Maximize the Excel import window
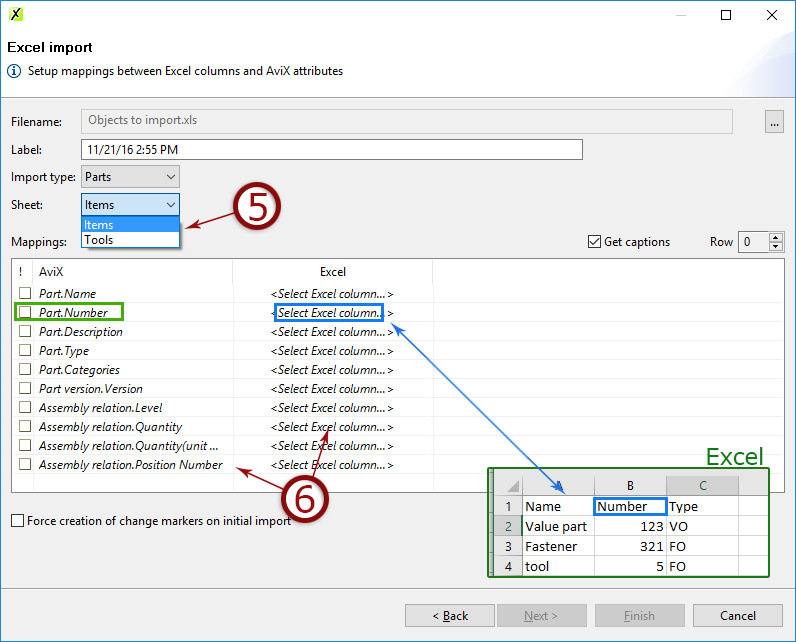This screenshot has height=642, width=796. click(727, 15)
